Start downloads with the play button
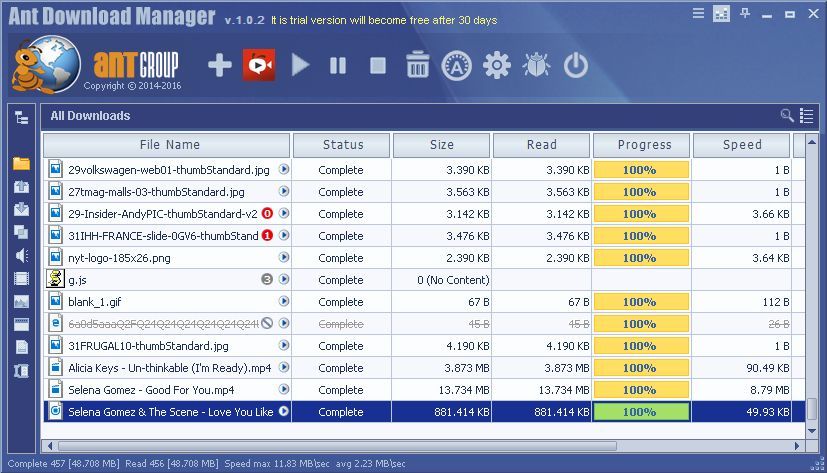The image size is (827, 473). pyautogui.click(x=300, y=65)
